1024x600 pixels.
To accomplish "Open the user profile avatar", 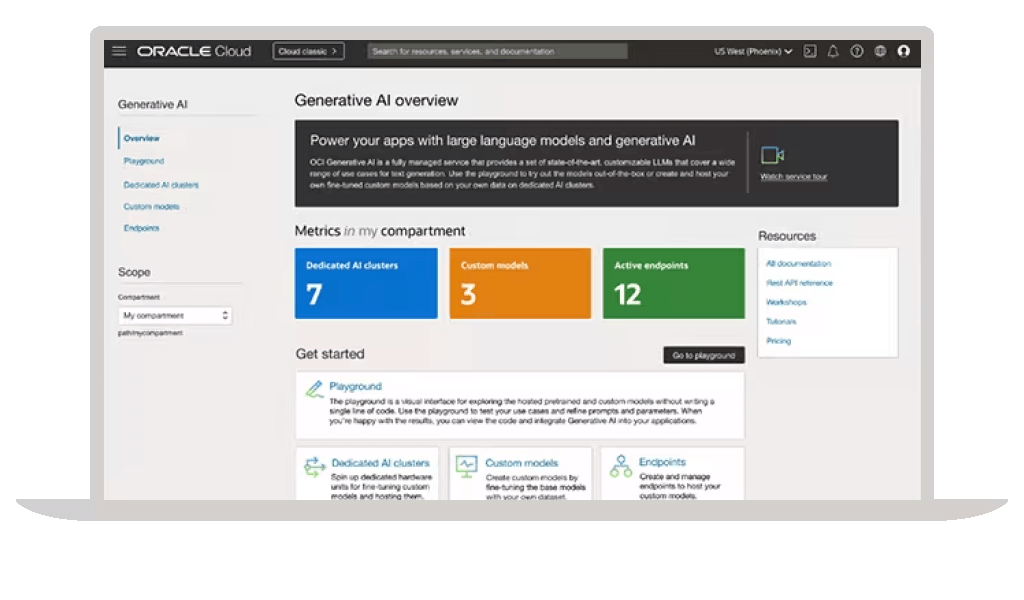I will [x=904, y=51].
